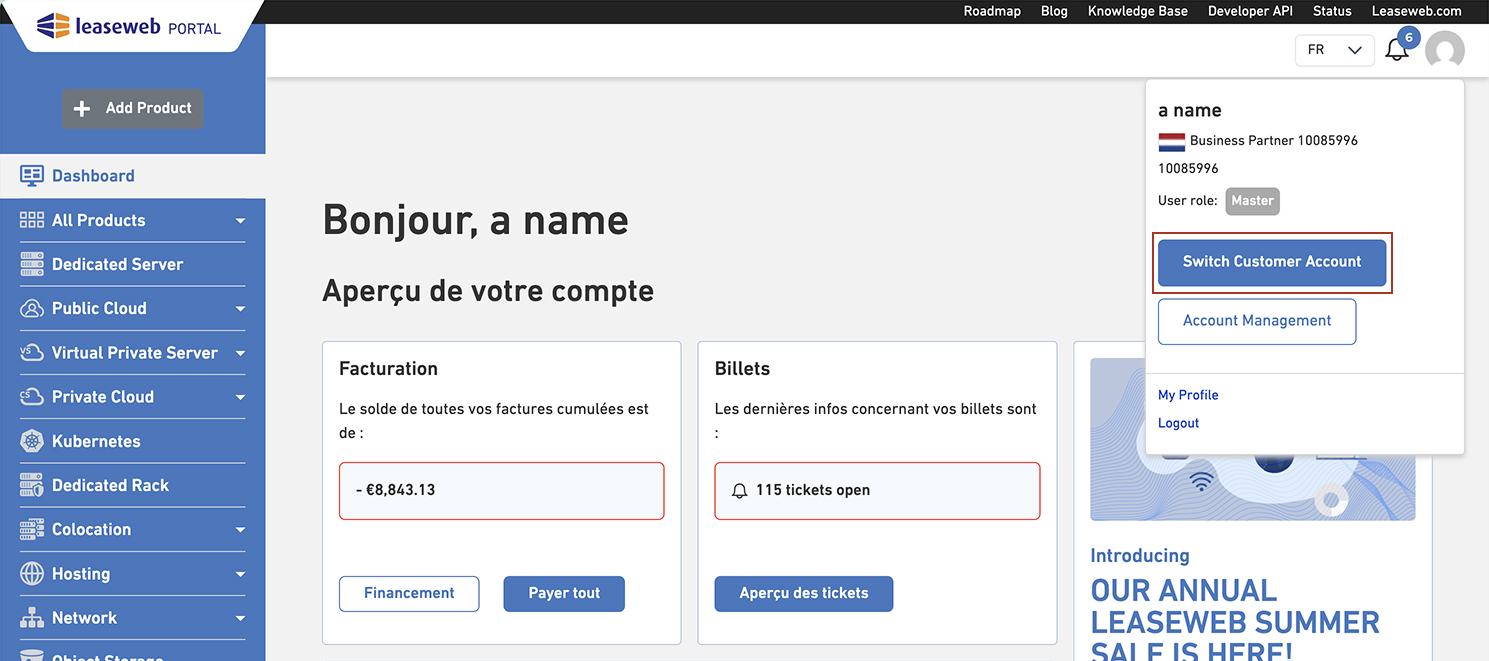Expand the Hosting submenu arrow

[x=240, y=574]
